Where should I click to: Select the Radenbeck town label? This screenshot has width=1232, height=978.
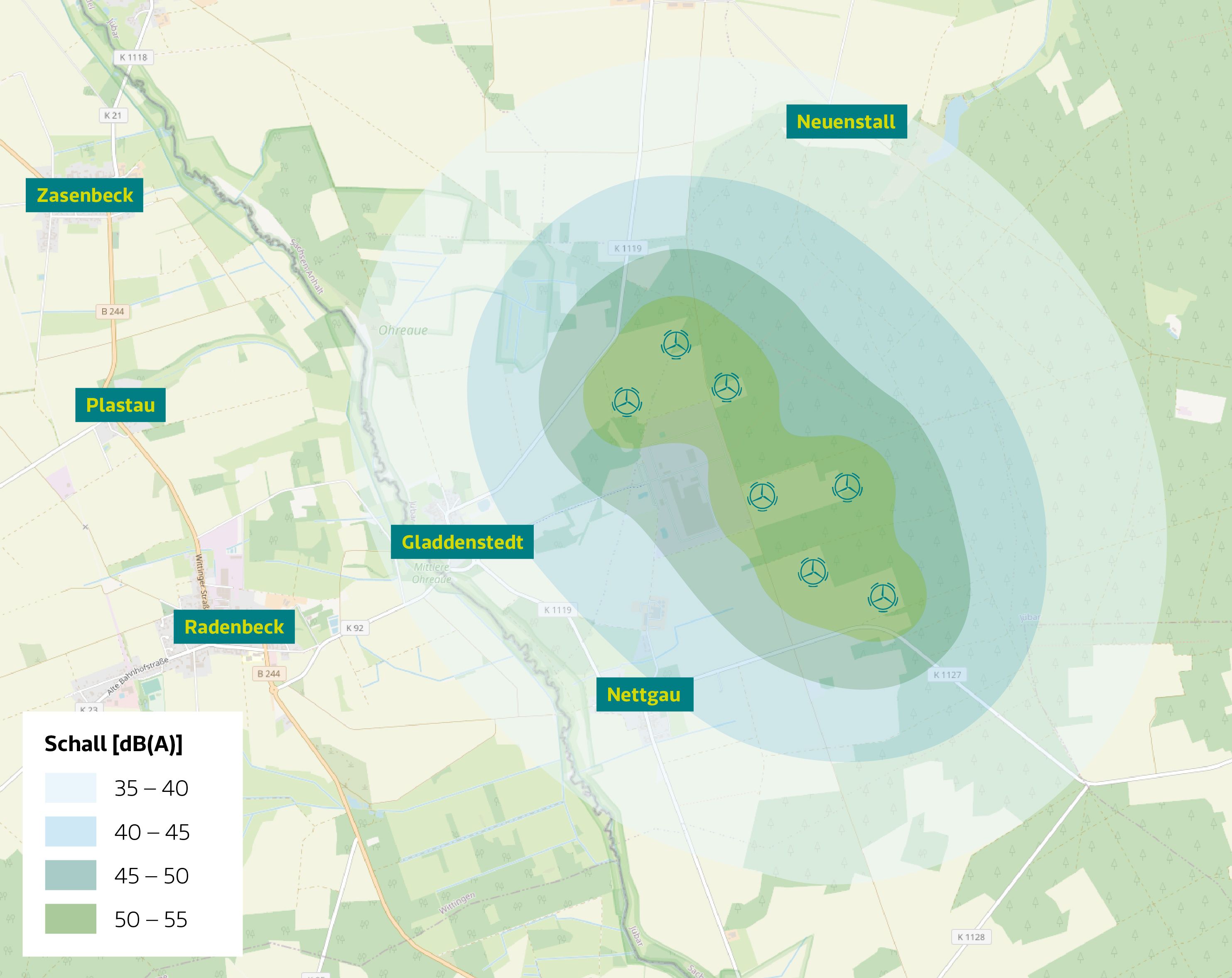[234, 627]
